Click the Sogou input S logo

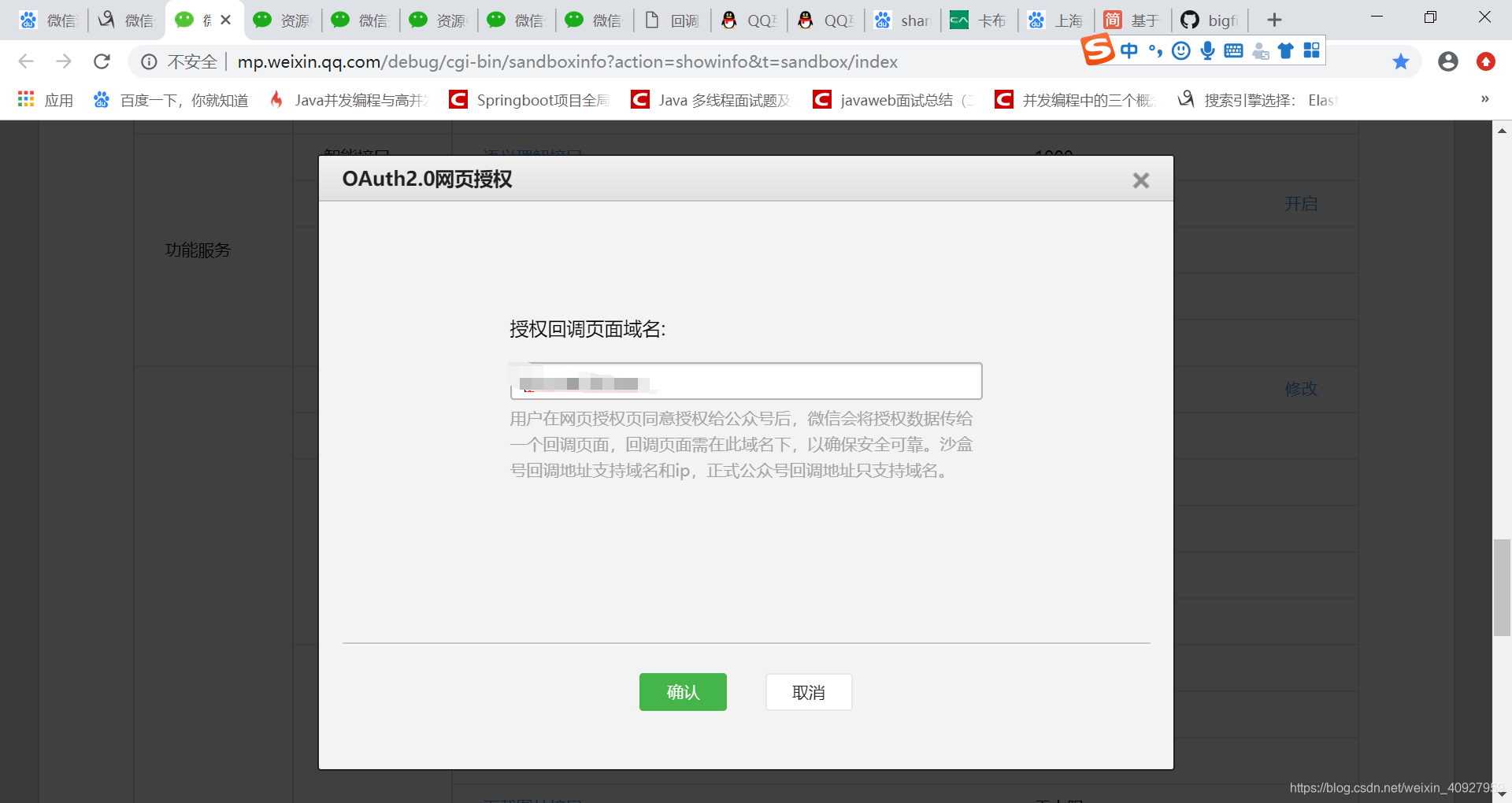click(x=1098, y=50)
